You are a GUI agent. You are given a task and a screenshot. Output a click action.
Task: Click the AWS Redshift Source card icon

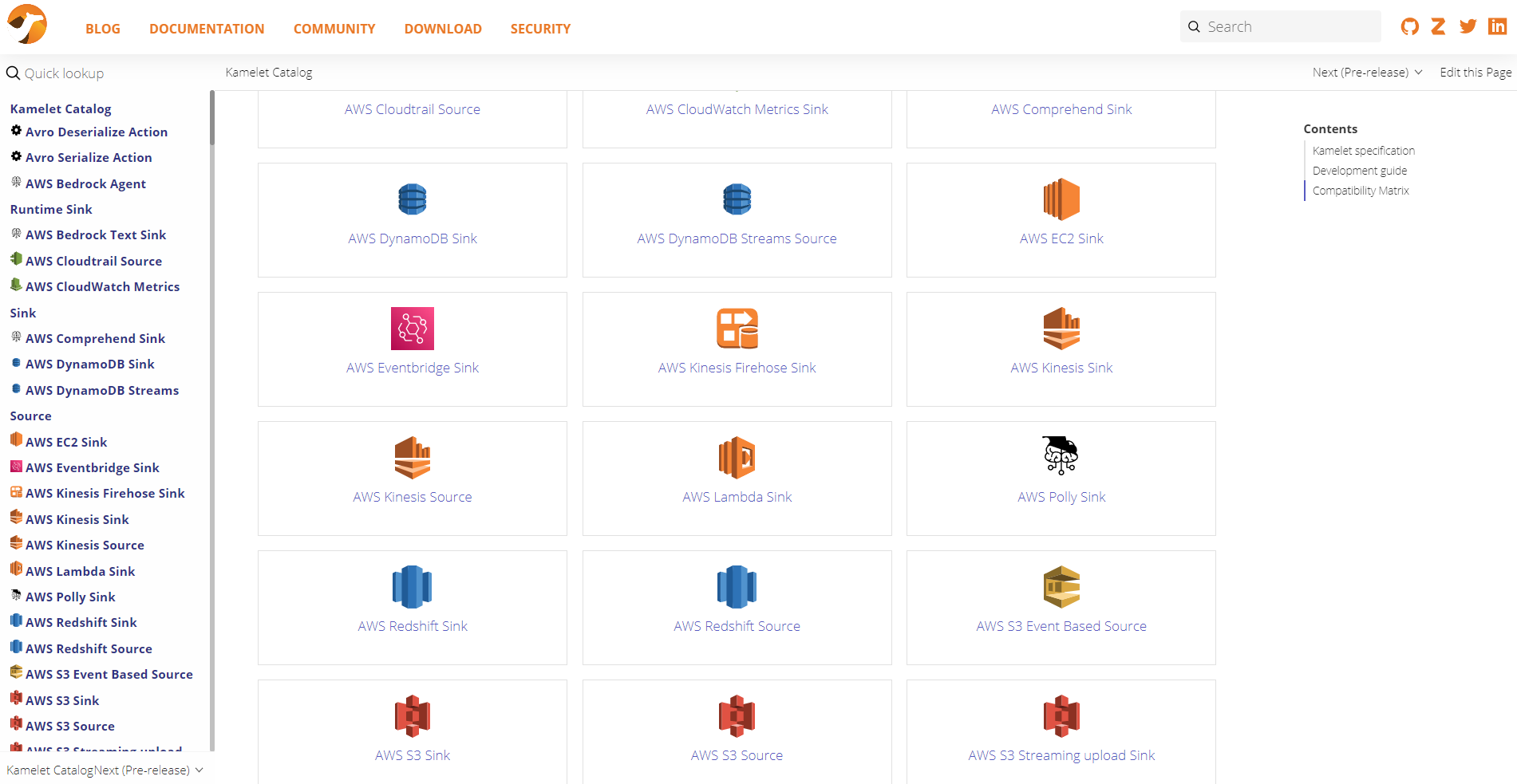[x=737, y=587]
